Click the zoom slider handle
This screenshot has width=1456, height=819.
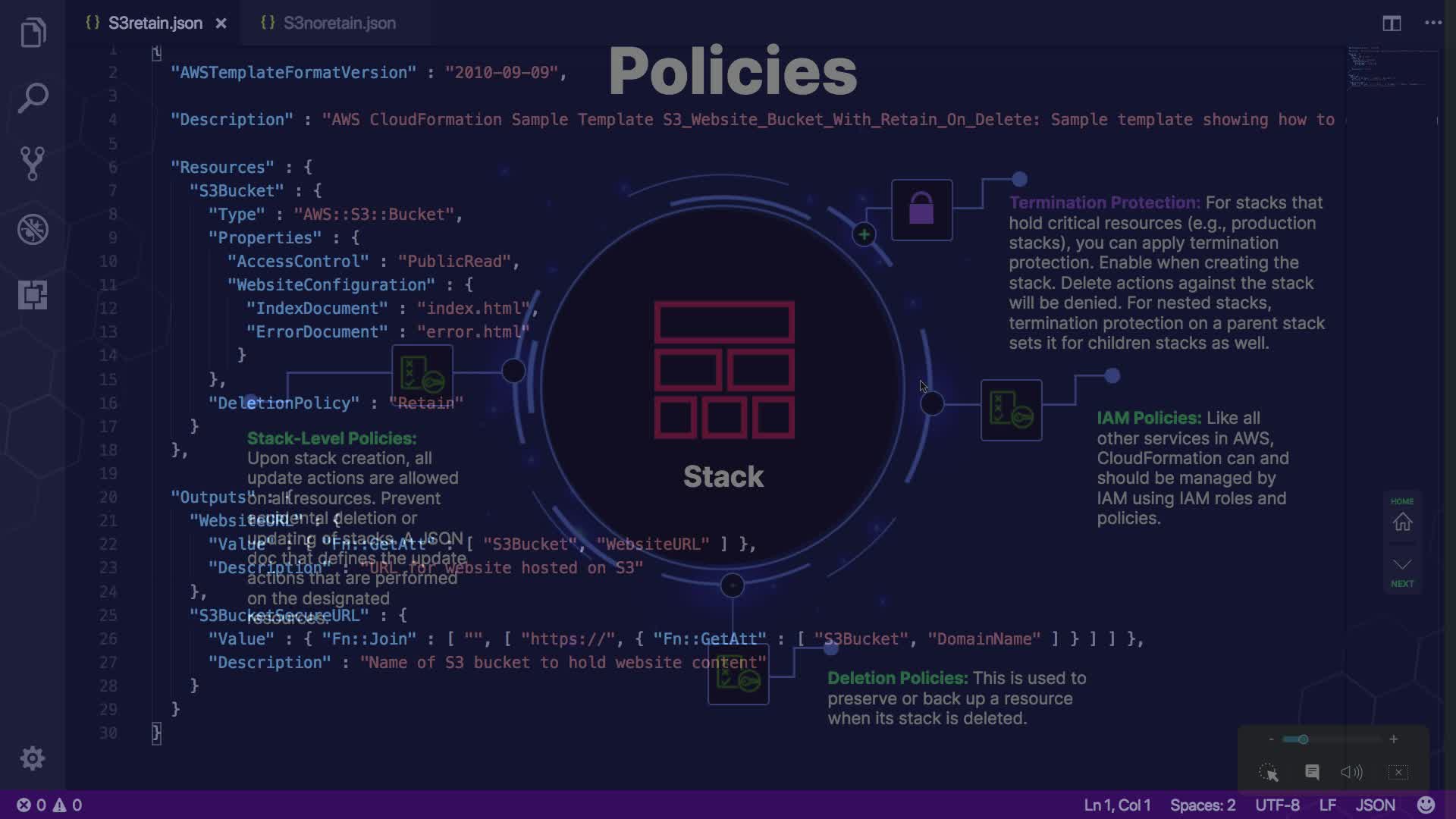pos(1303,739)
